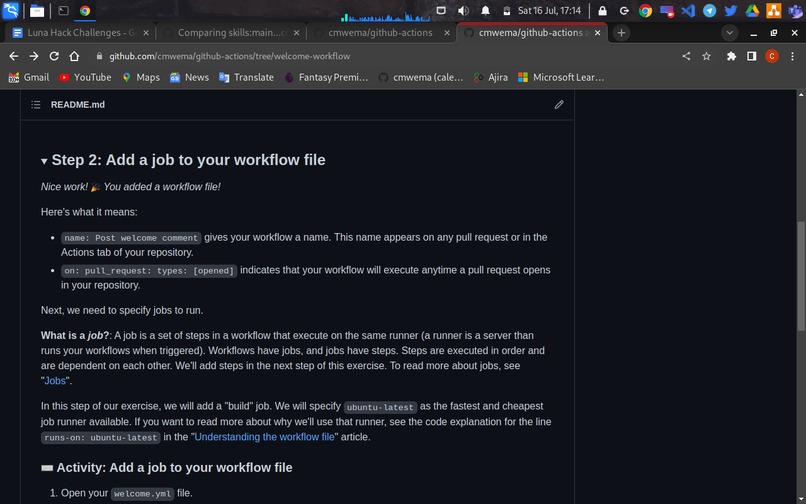806x504 pixels.
Task: Open the Chrome profile avatar C
Action: point(772,56)
